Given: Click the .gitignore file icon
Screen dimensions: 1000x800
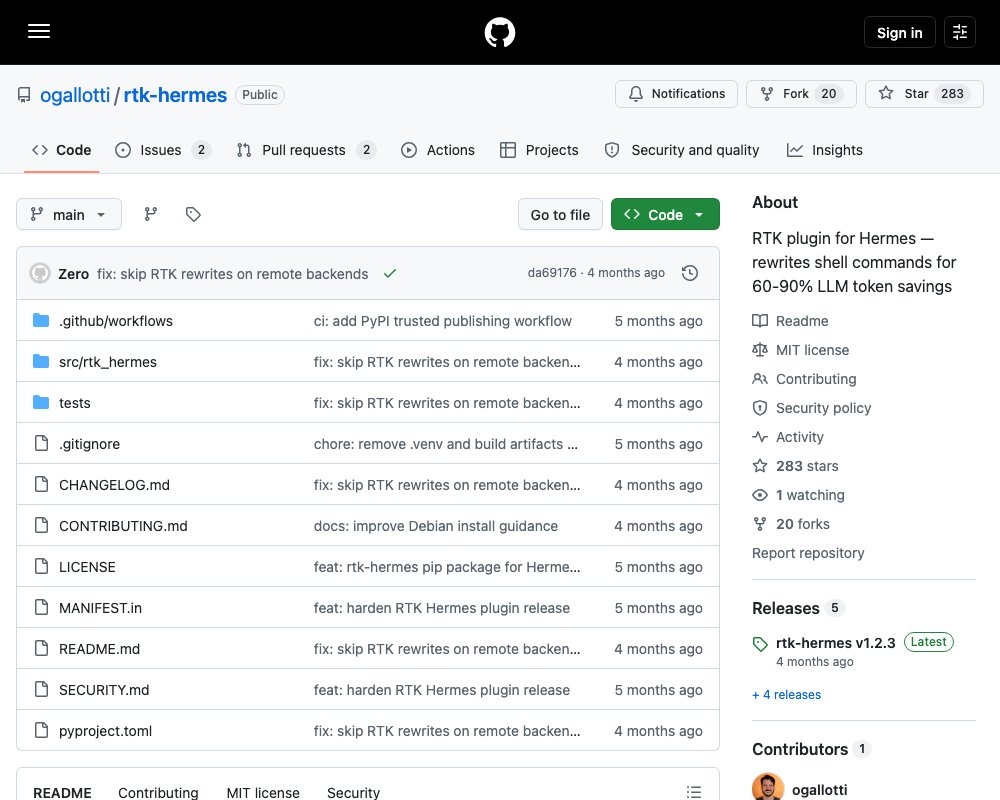Looking at the screenshot, I should click(x=41, y=443).
